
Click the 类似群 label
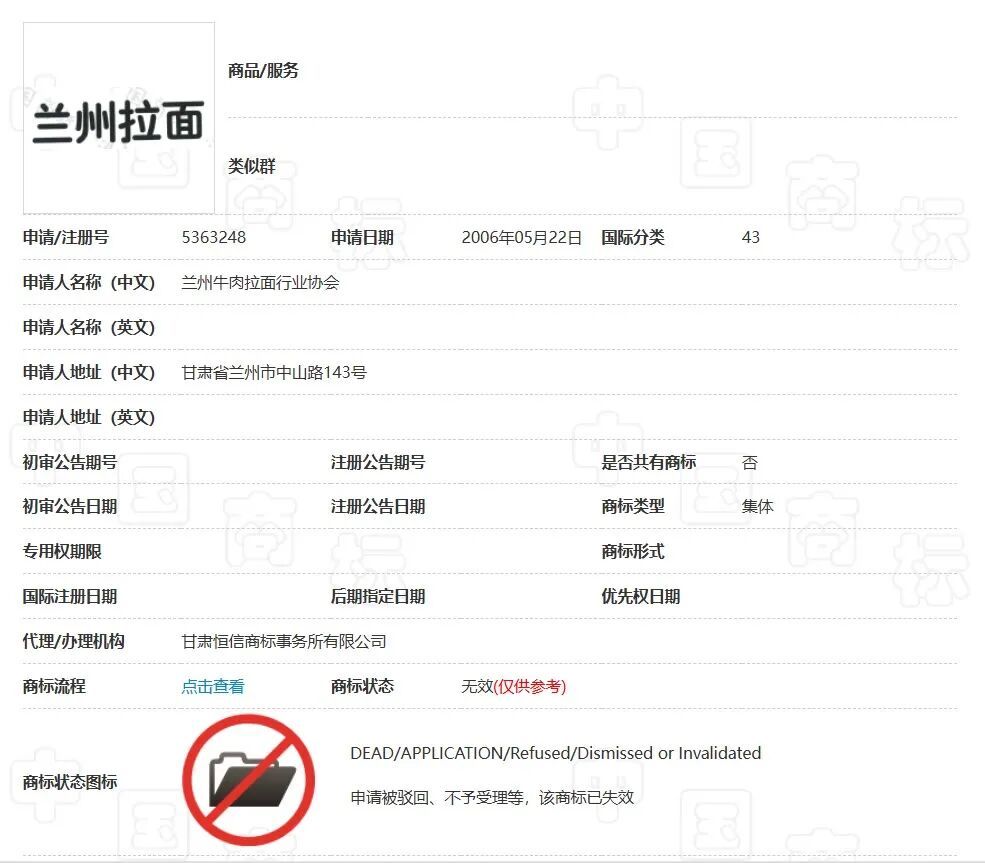(x=252, y=166)
